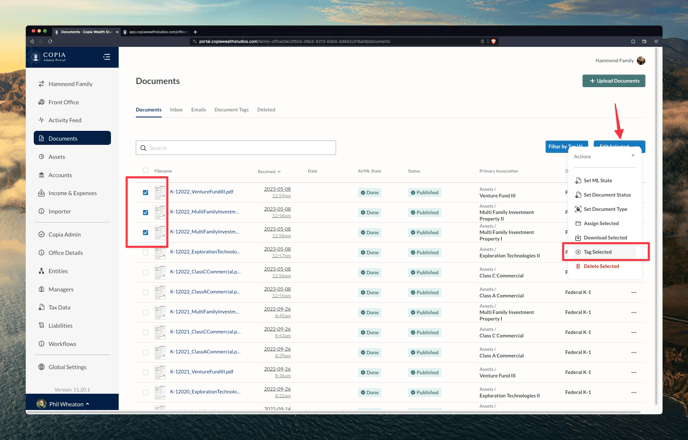Choose Download Selected action

click(605, 238)
